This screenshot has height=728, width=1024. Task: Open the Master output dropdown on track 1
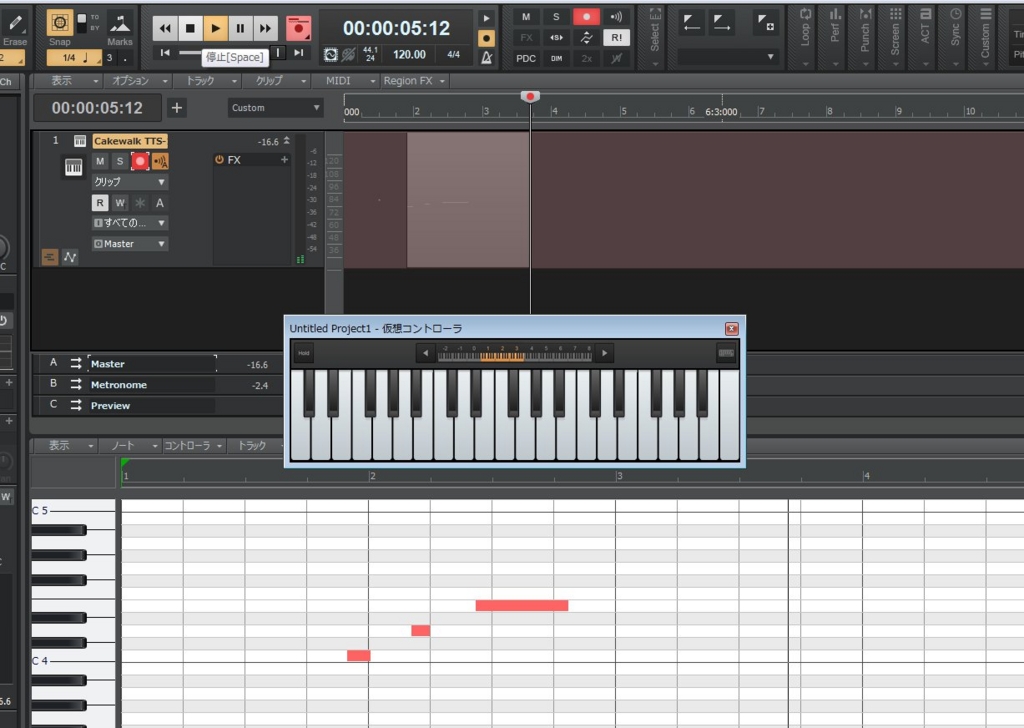pyautogui.click(x=130, y=244)
